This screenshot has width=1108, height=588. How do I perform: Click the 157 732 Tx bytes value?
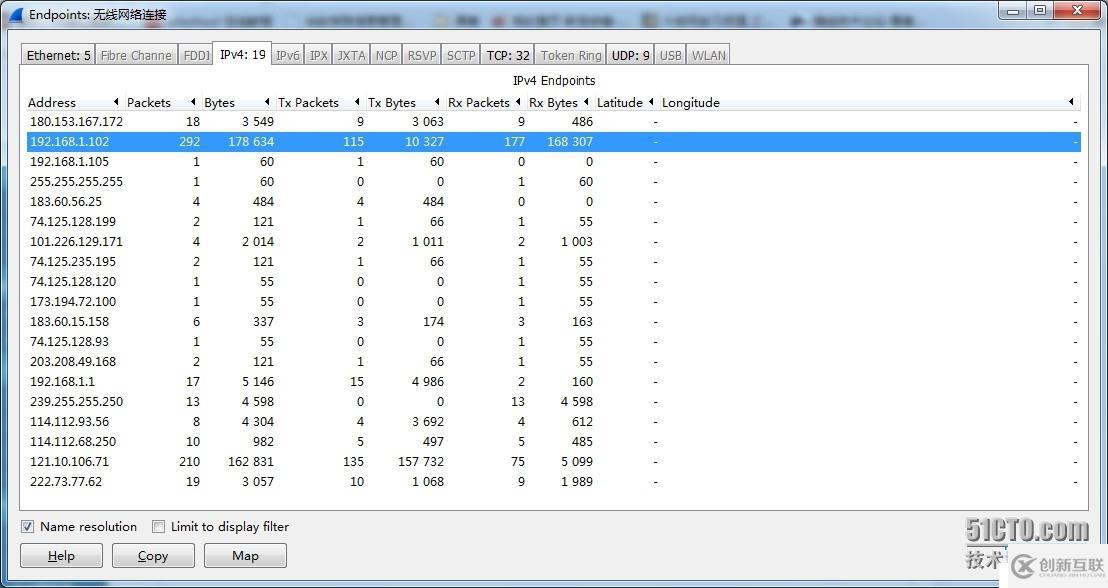(421, 461)
